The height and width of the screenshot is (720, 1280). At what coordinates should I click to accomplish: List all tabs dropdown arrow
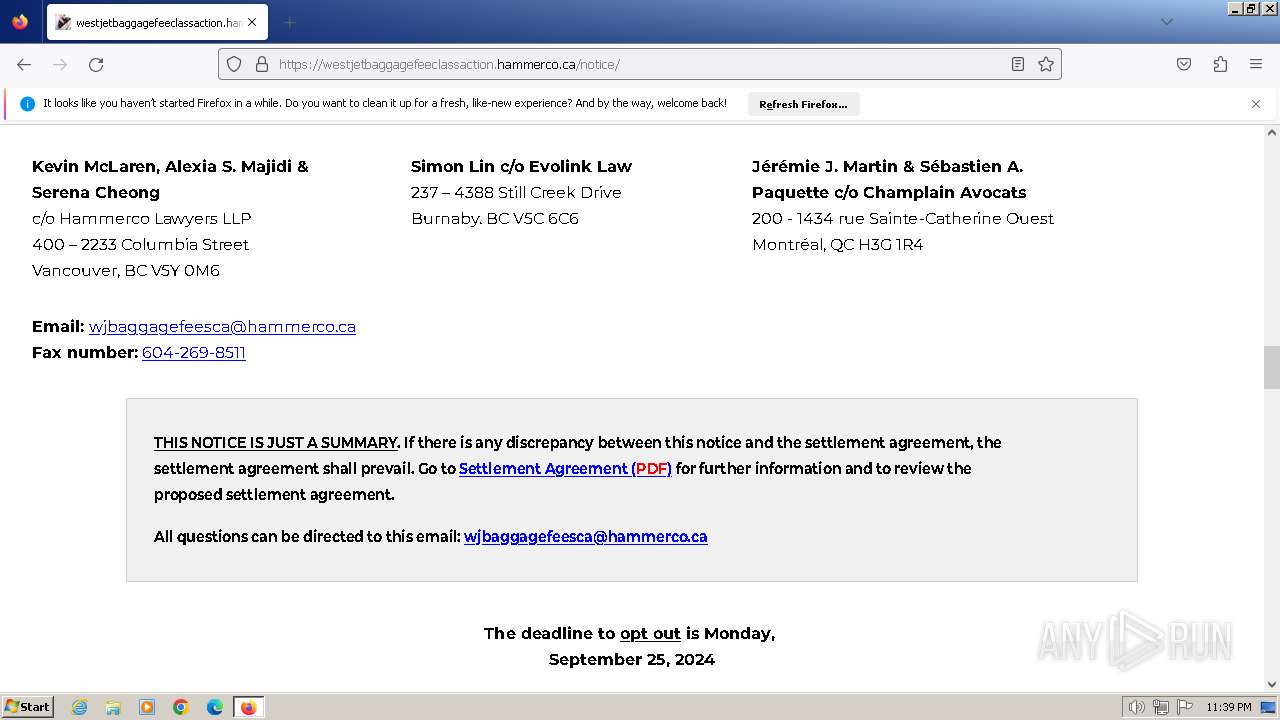point(1166,22)
